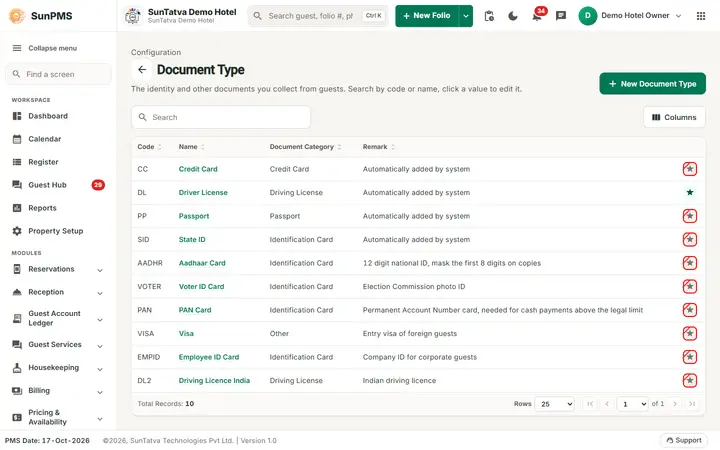Click New Document Type button
Viewport: 720px width, 450px height.
click(x=652, y=84)
